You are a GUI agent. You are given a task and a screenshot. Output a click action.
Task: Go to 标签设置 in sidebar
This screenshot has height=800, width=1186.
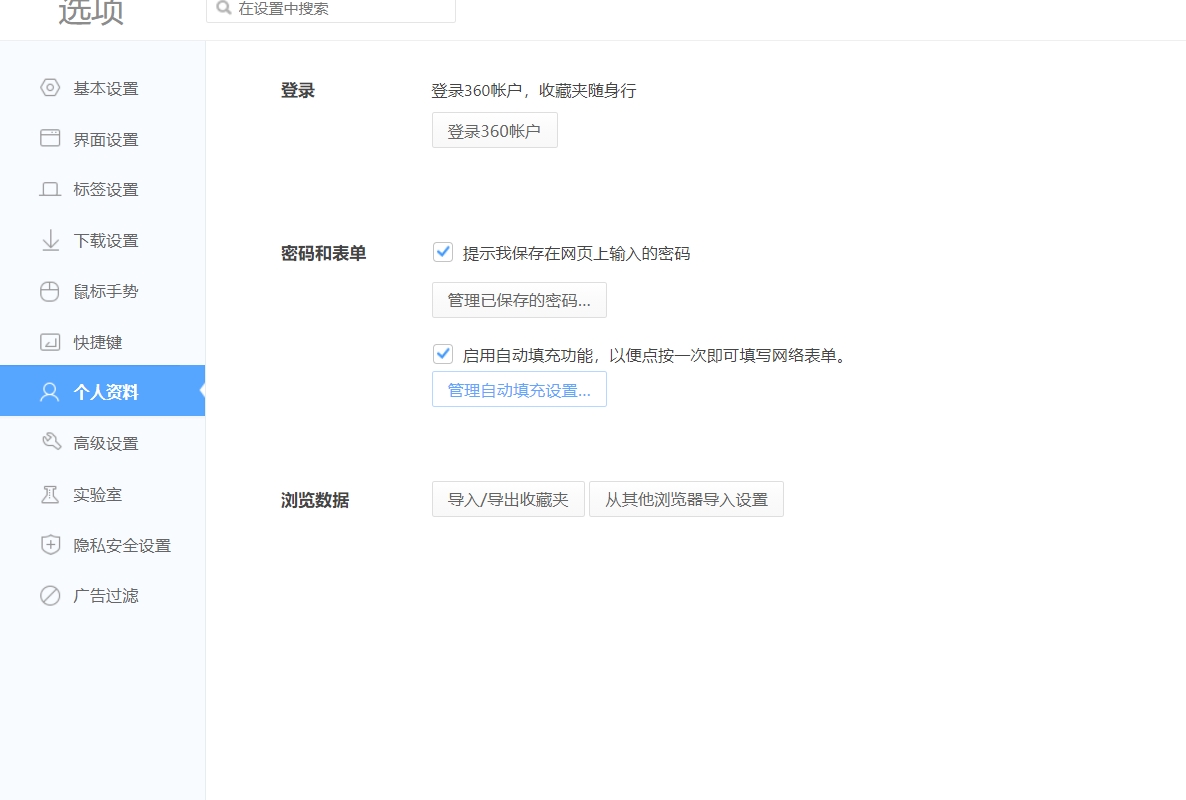tap(102, 190)
